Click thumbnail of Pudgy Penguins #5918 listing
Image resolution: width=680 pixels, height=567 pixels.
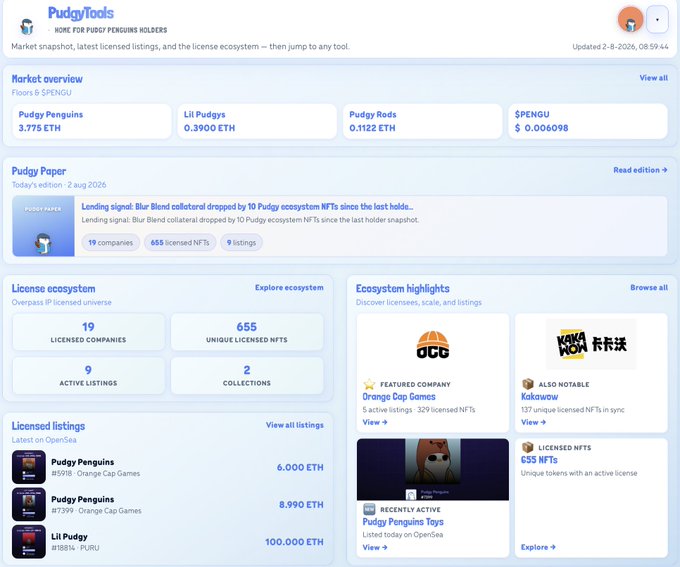point(29,467)
